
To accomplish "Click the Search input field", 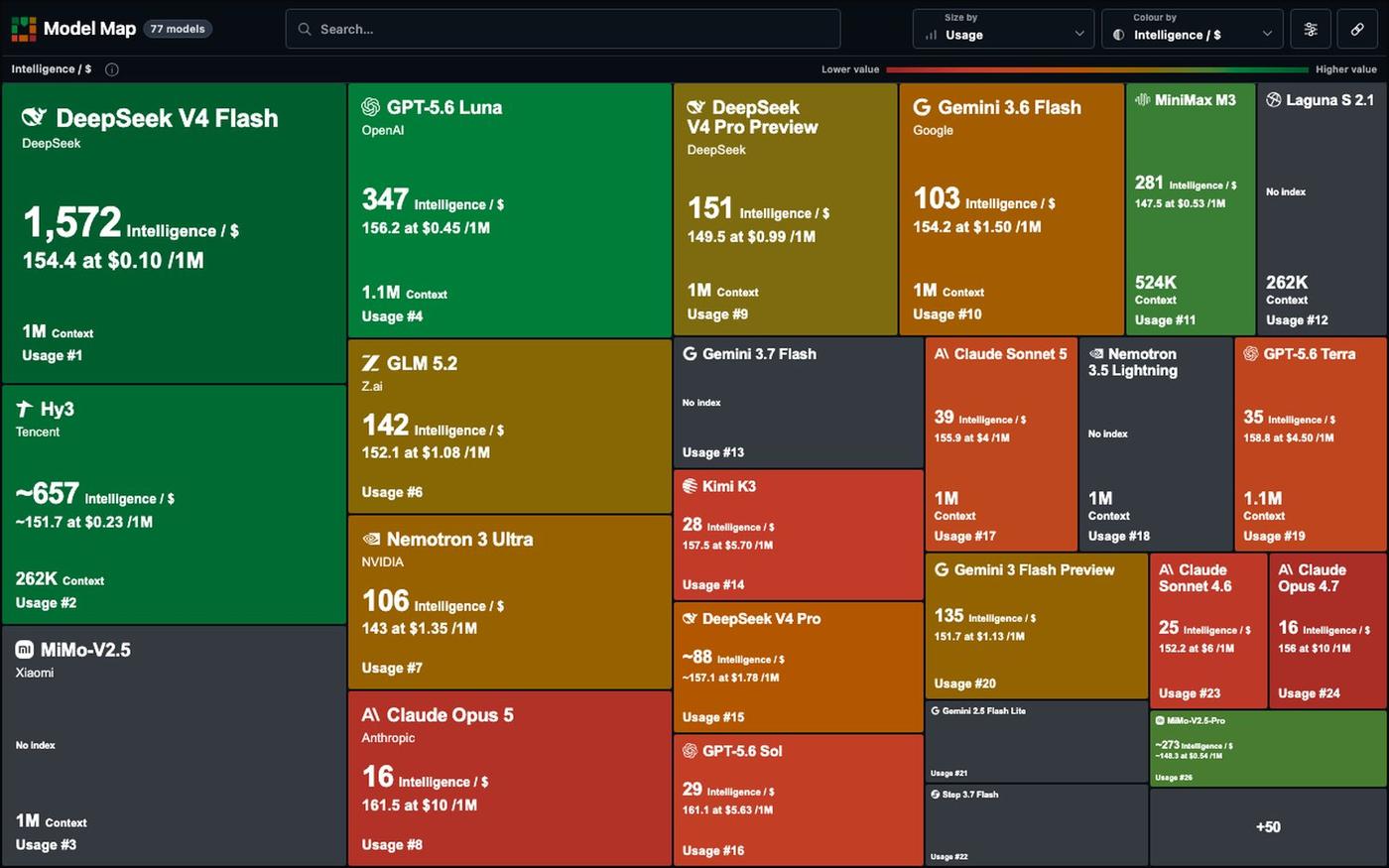I will point(563,30).
